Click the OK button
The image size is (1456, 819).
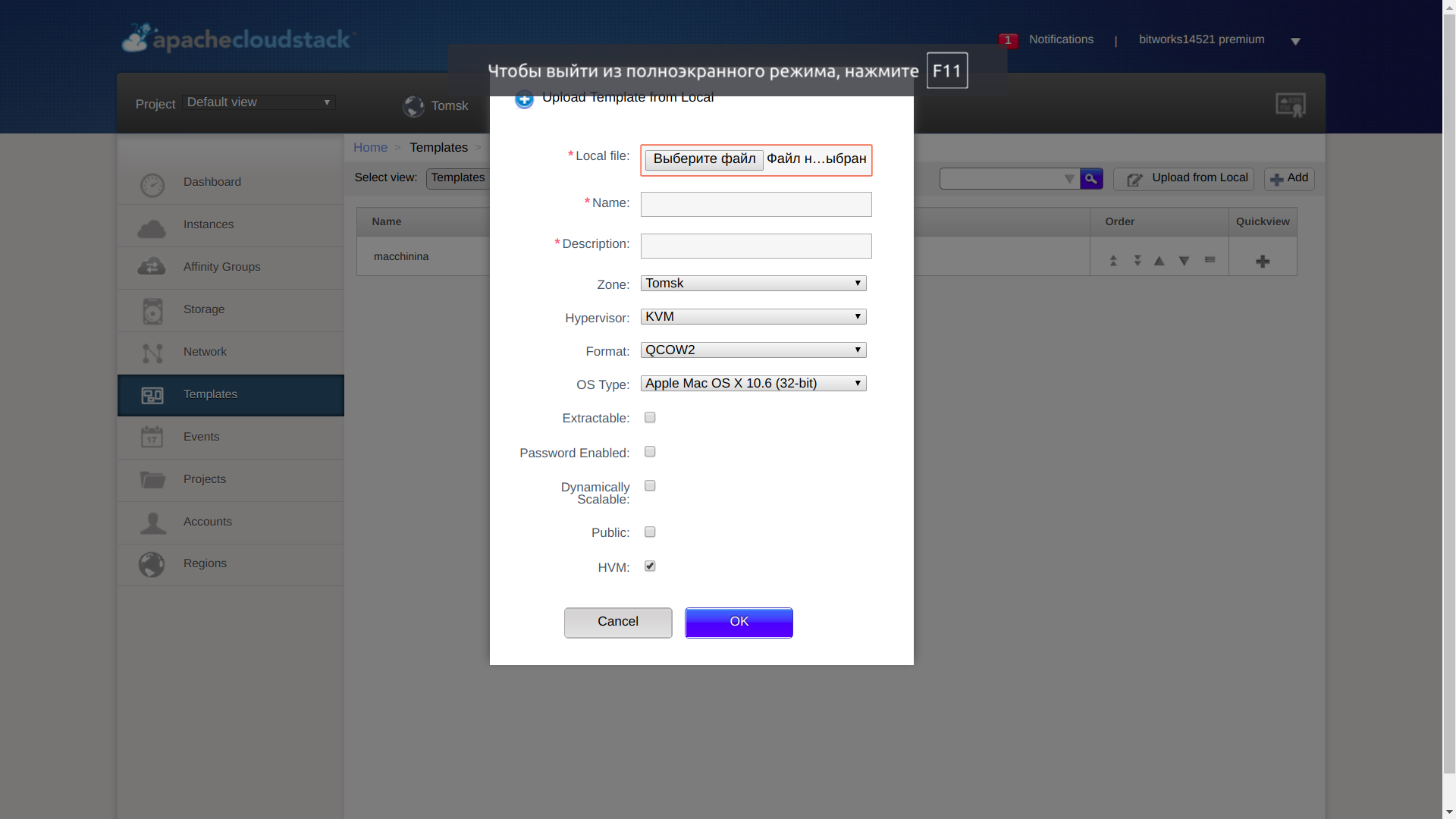tap(740, 621)
